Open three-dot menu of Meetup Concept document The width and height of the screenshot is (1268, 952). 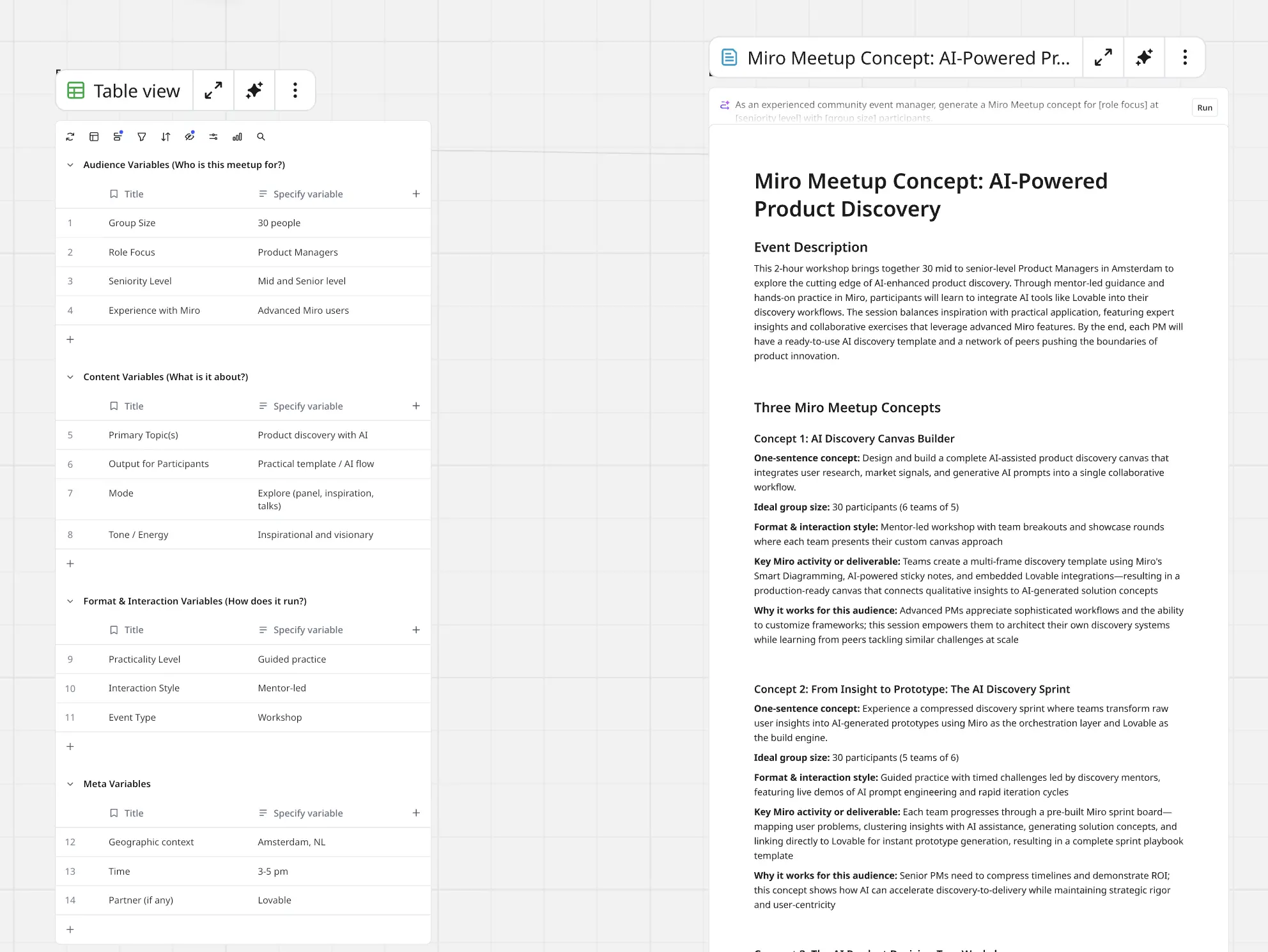tap(1185, 58)
